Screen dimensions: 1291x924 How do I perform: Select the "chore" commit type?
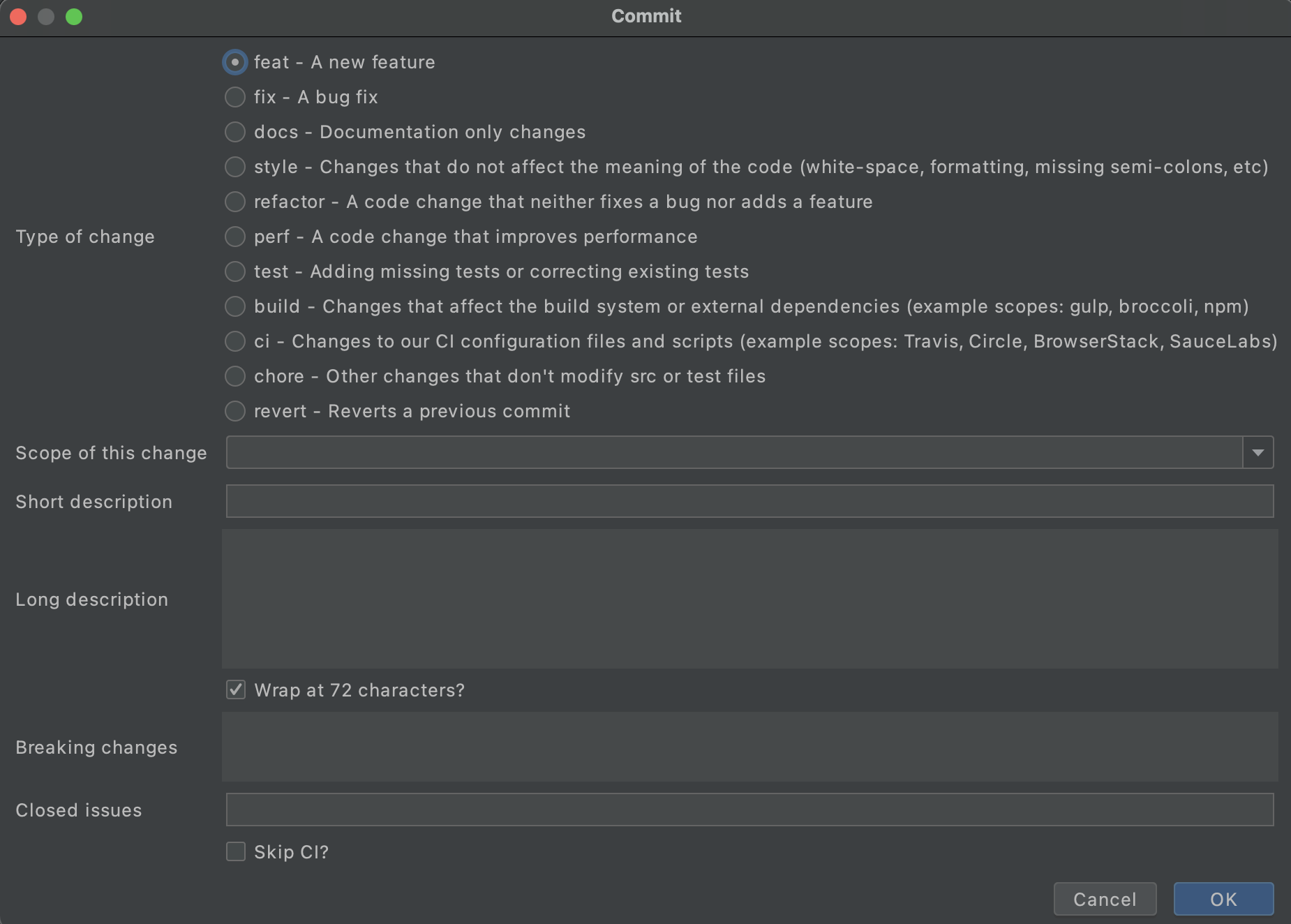235,375
